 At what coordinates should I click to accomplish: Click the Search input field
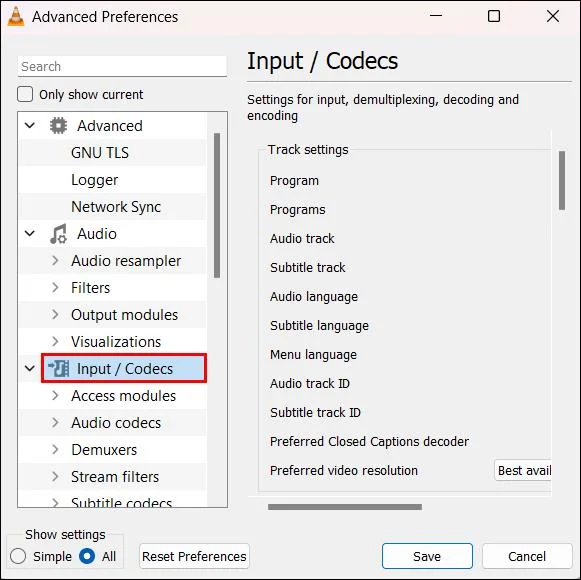(122, 66)
